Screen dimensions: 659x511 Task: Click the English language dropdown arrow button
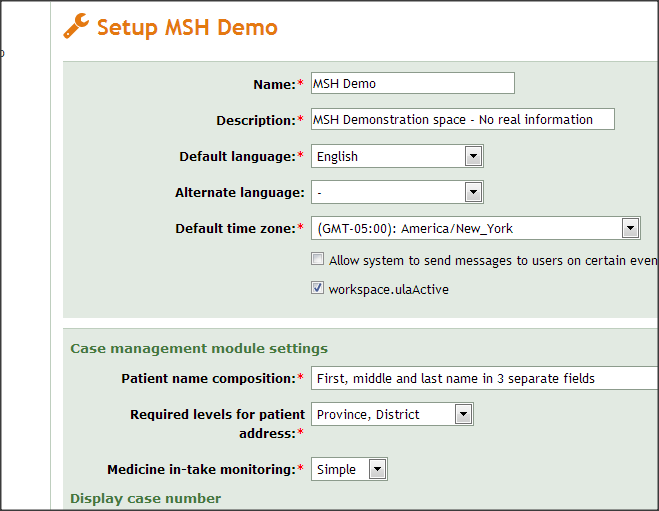474,156
